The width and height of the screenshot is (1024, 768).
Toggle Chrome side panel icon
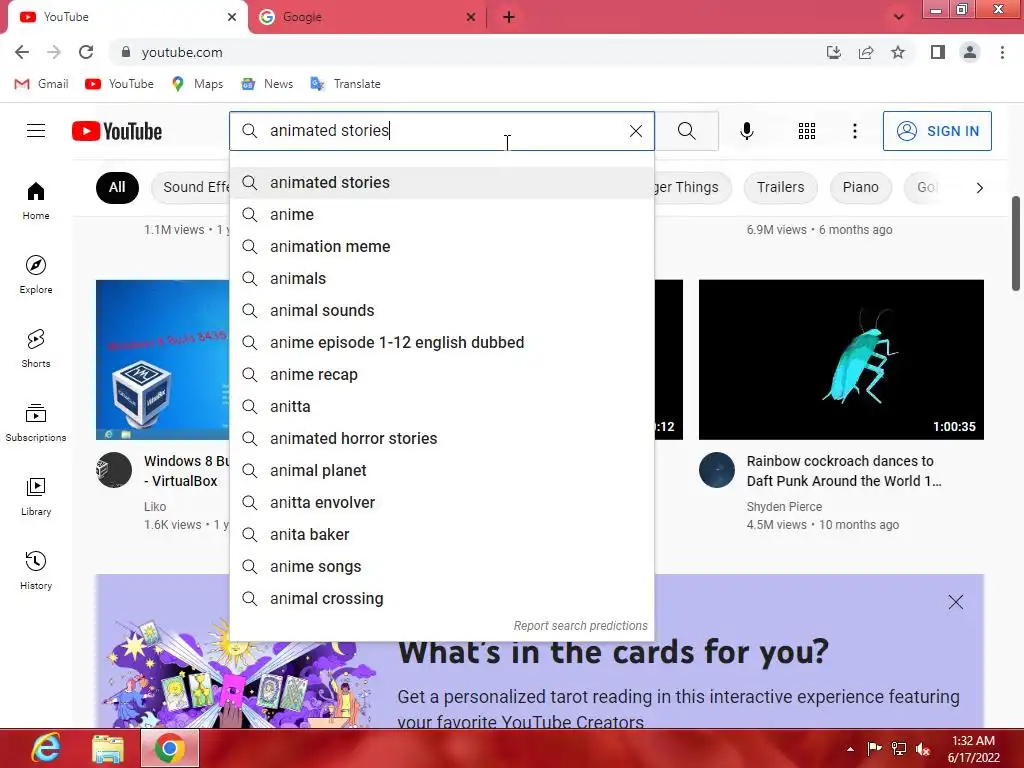[x=938, y=52]
